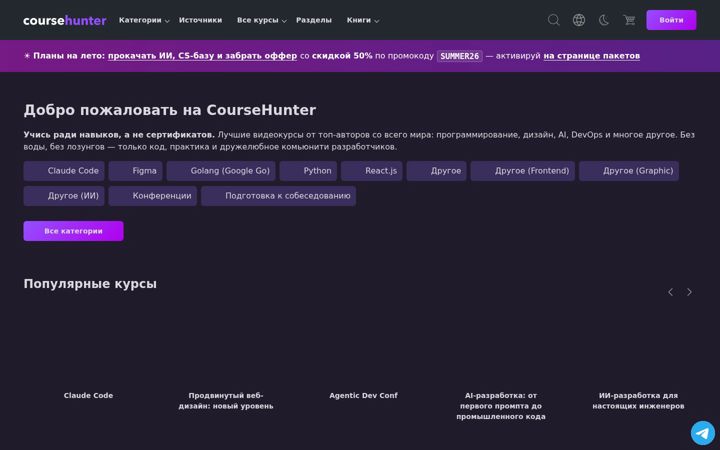Open the search icon in header
This screenshot has height=450, width=720.
pos(554,20)
